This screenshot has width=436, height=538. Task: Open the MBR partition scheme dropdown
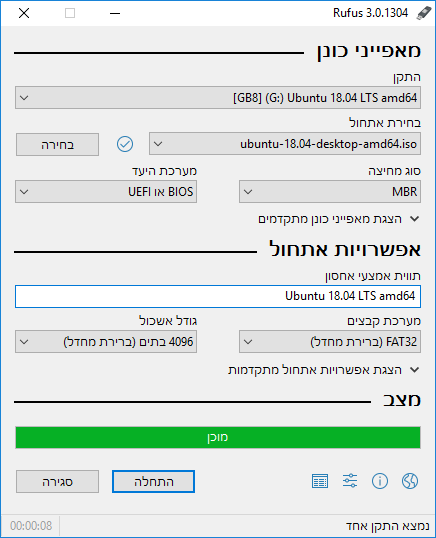[x=330, y=192]
